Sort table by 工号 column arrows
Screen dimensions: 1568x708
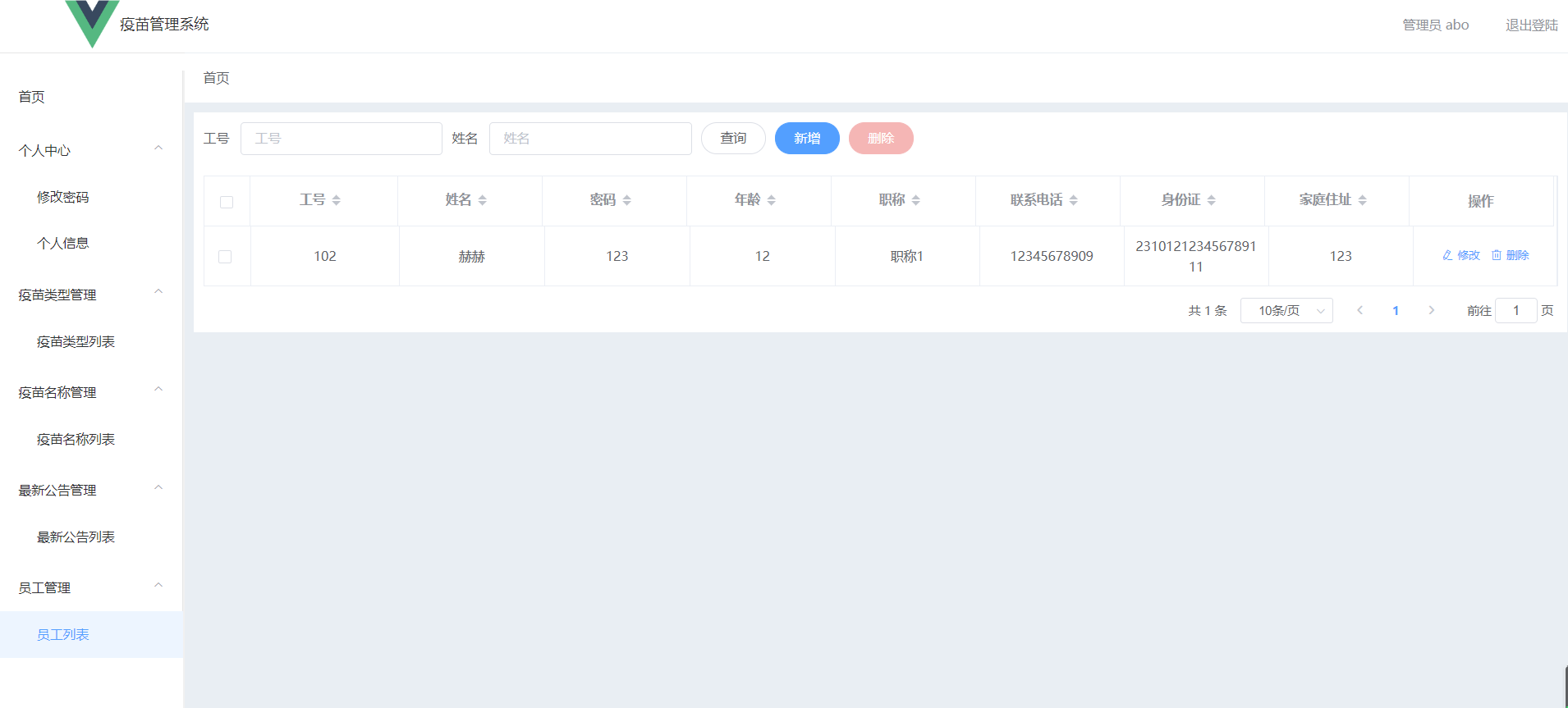(337, 200)
